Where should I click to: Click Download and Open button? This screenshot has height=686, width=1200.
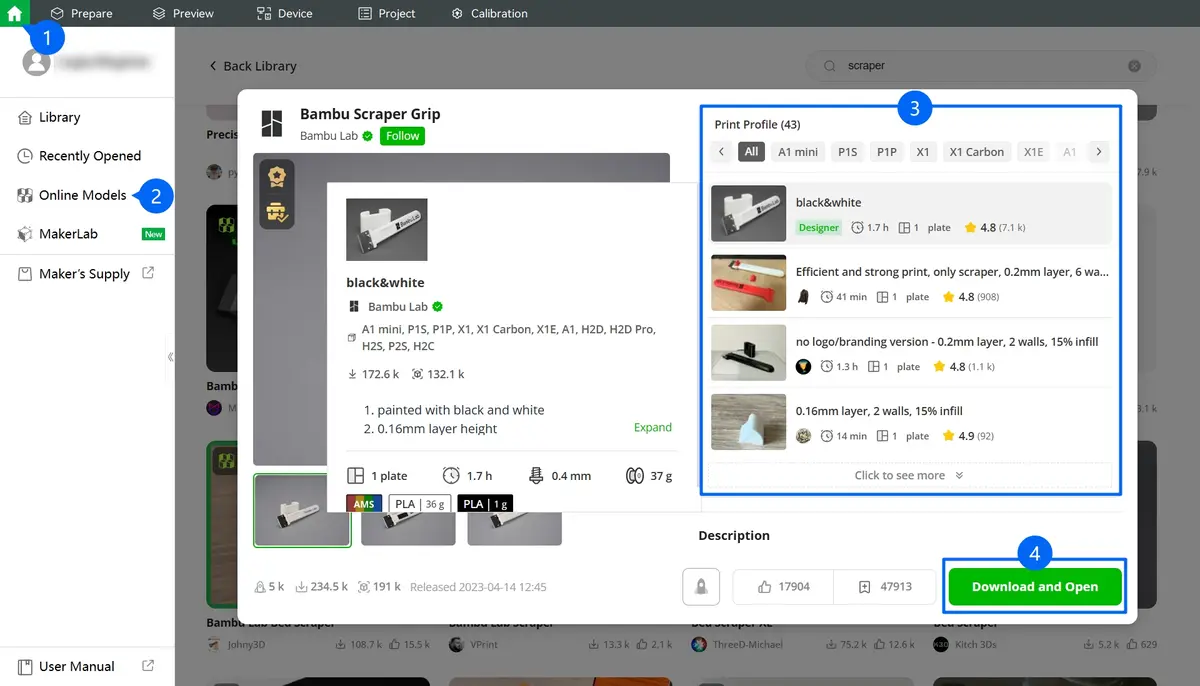[x=1035, y=587]
